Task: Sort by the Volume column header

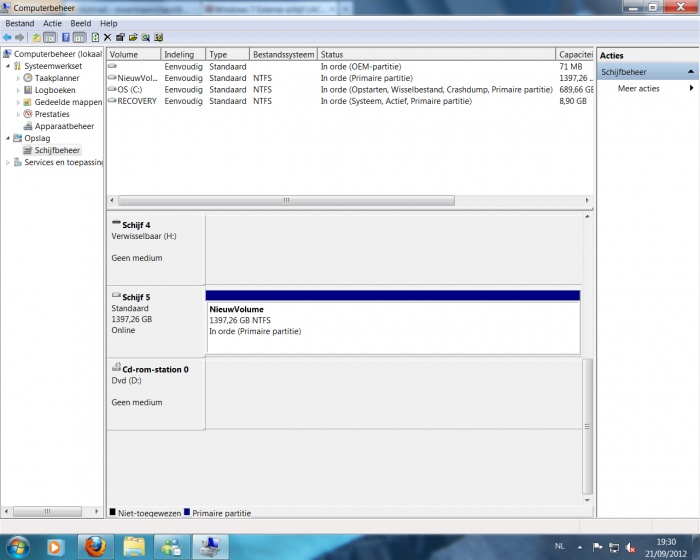Action: tap(133, 54)
